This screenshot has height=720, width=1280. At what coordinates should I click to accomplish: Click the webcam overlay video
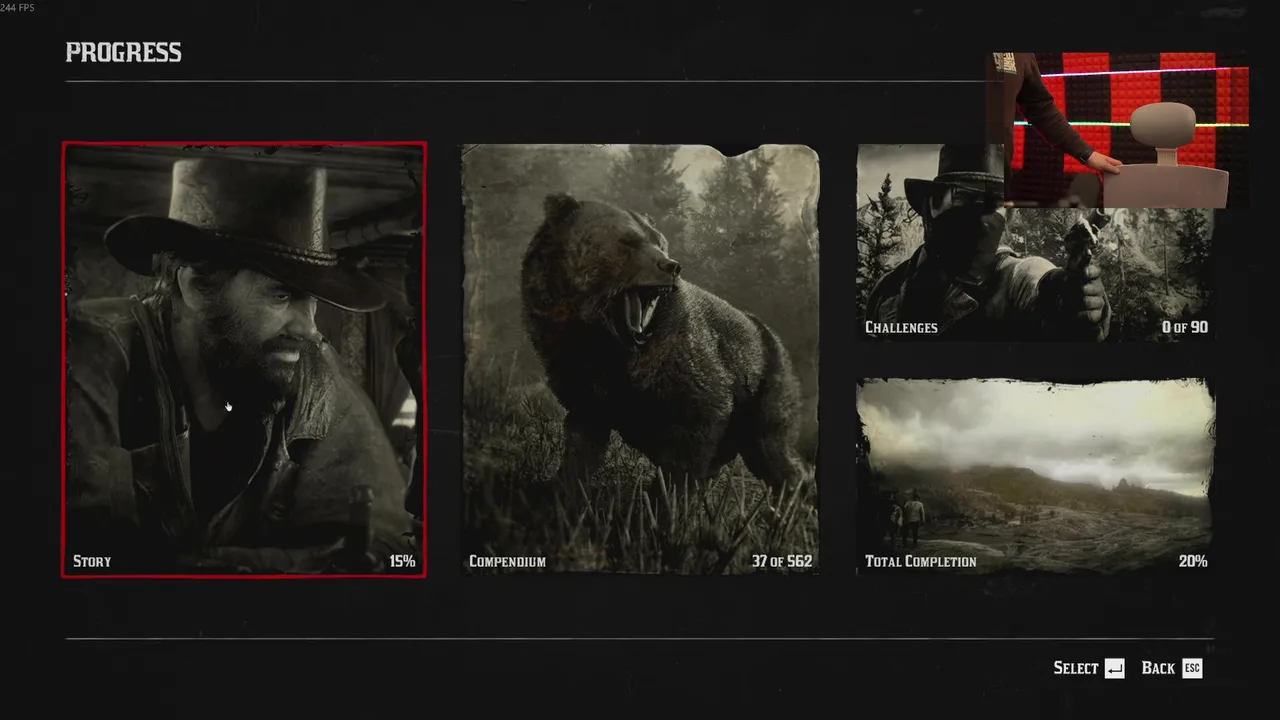click(x=1119, y=130)
